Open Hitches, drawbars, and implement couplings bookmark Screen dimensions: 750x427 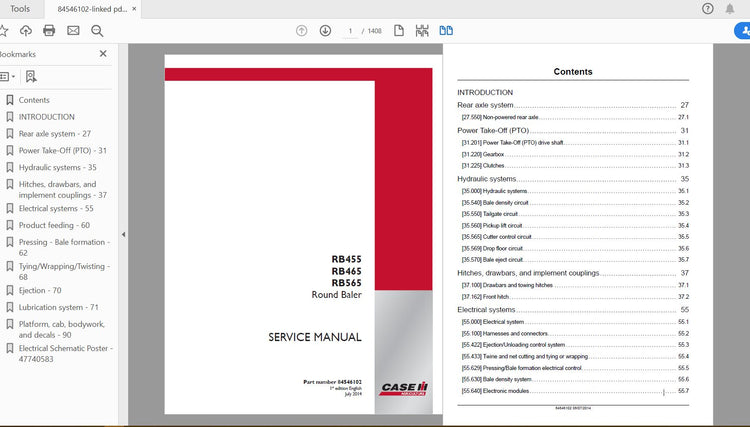coord(63,189)
